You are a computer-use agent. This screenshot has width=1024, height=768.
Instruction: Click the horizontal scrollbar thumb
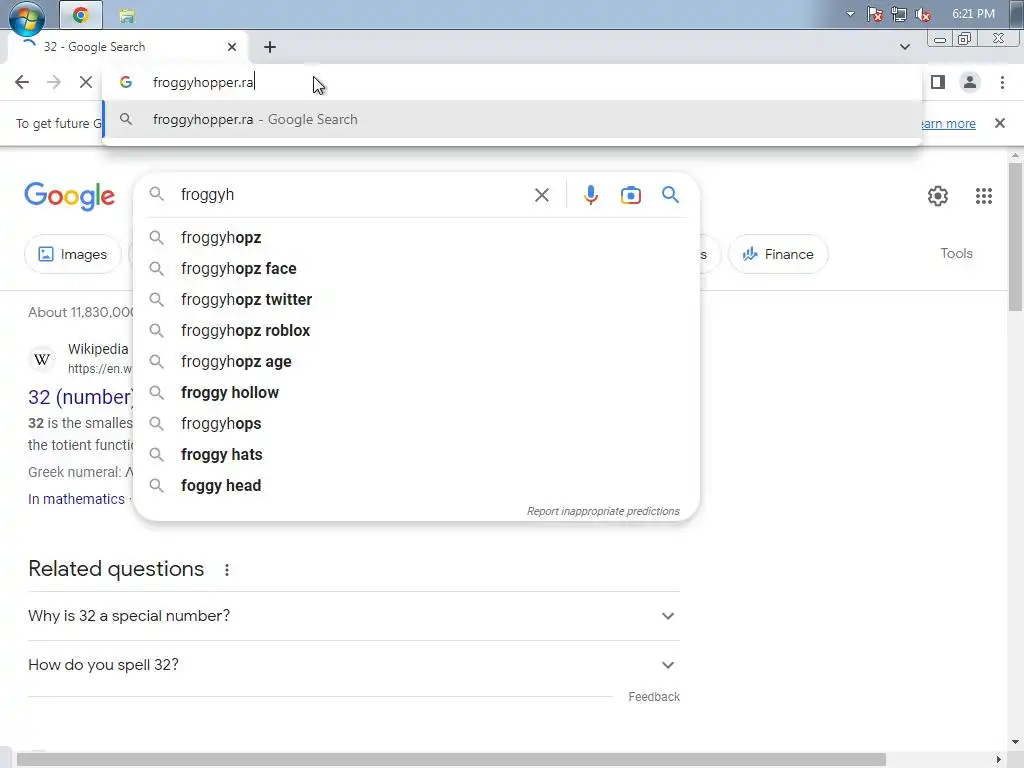(451, 760)
